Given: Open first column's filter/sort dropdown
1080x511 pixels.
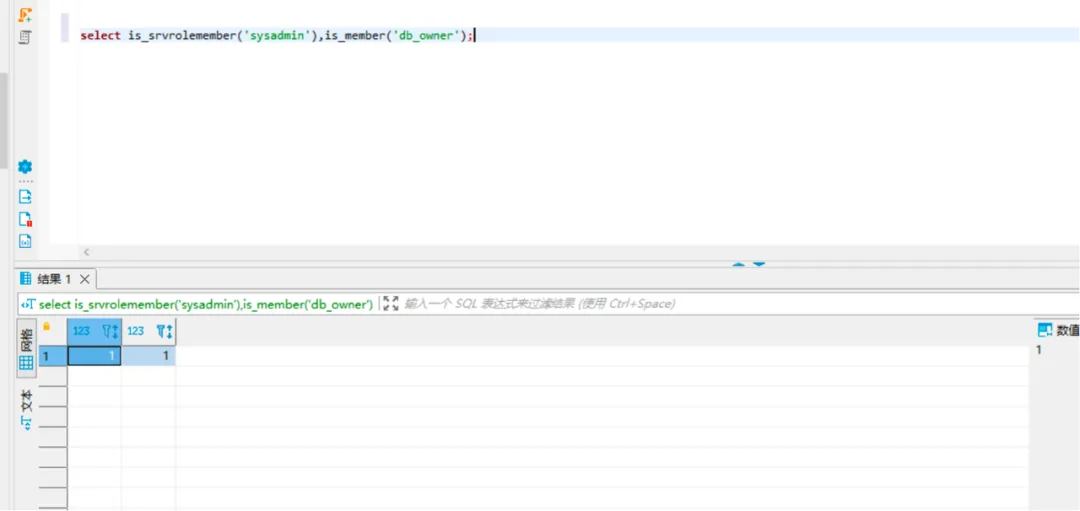Looking at the screenshot, I should 111,331.
